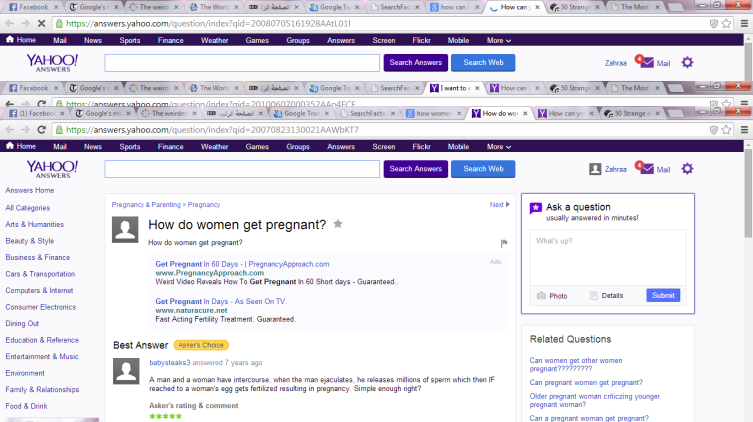This screenshot has height=422, width=753.
Task: Open Weather in the front Yahoo navbar
Action: [214, 146]
